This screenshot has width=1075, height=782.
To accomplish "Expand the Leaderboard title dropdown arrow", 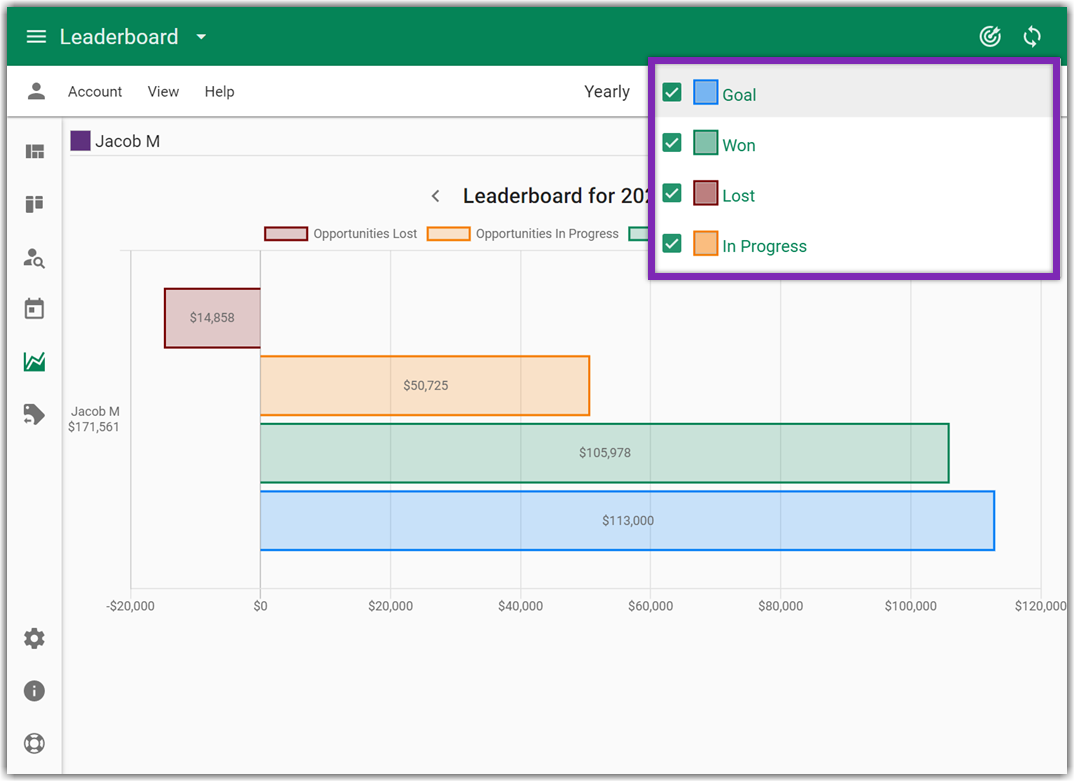I will click(201, 37).
